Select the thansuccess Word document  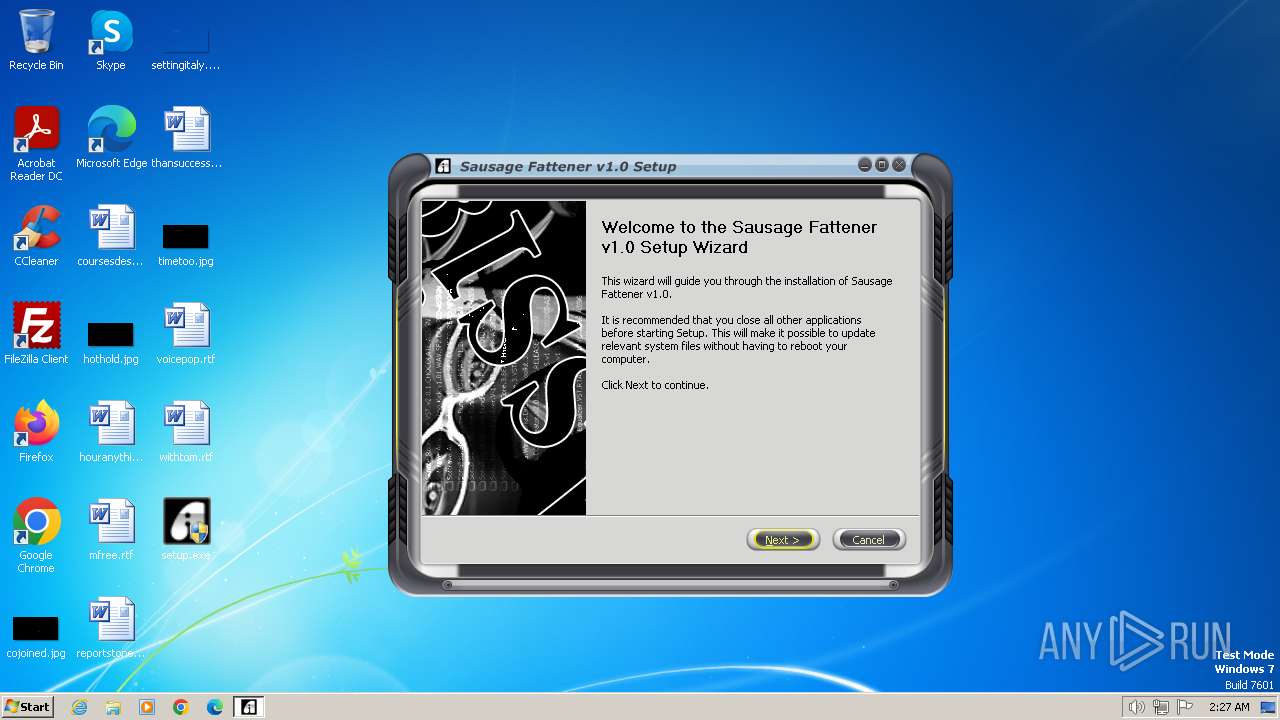pos(186,138)
